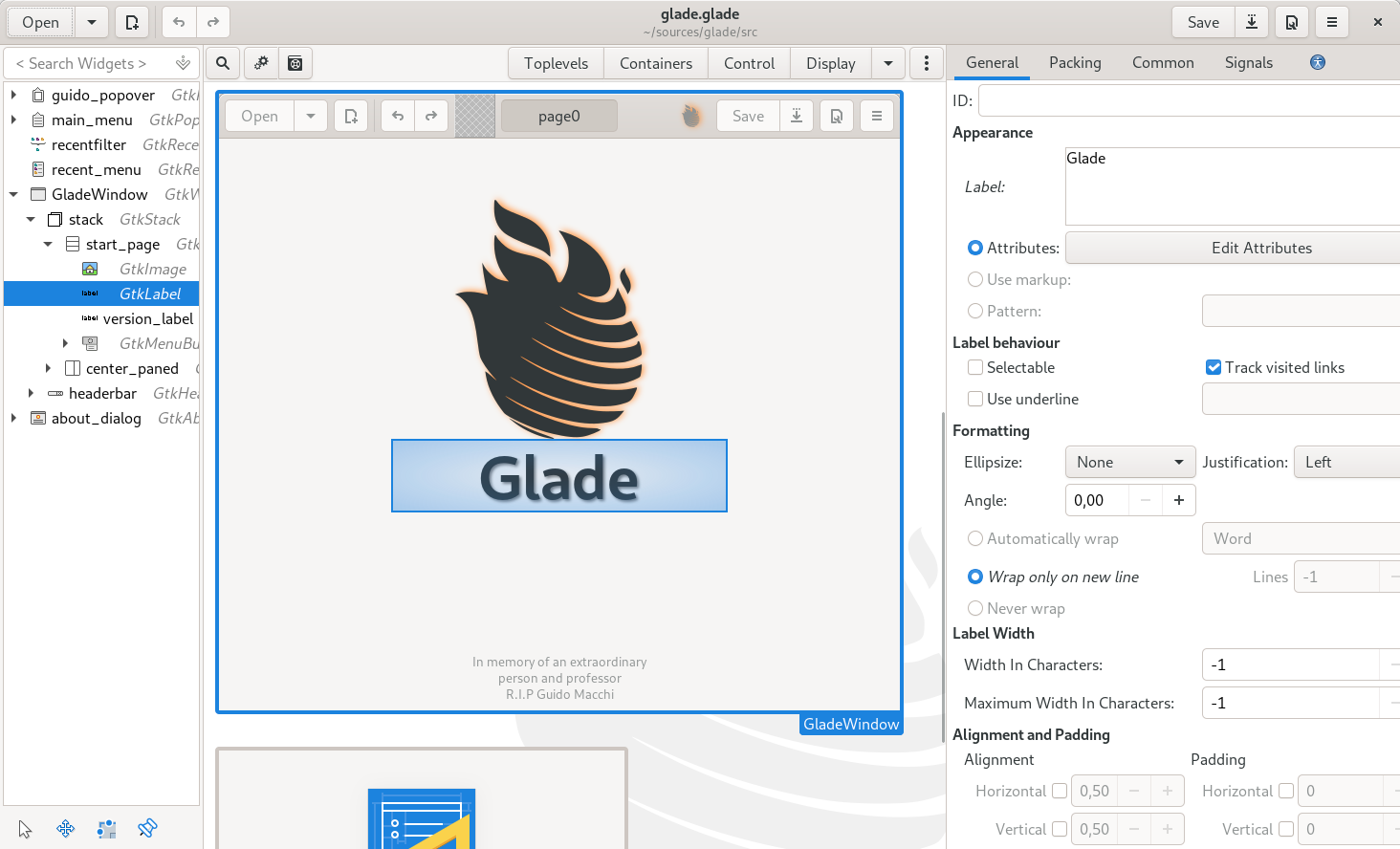Image resolution: width=1400 pixels, height=849 pixels.
Task: Switch to the Packing tab
Action: pos(1075,62)
